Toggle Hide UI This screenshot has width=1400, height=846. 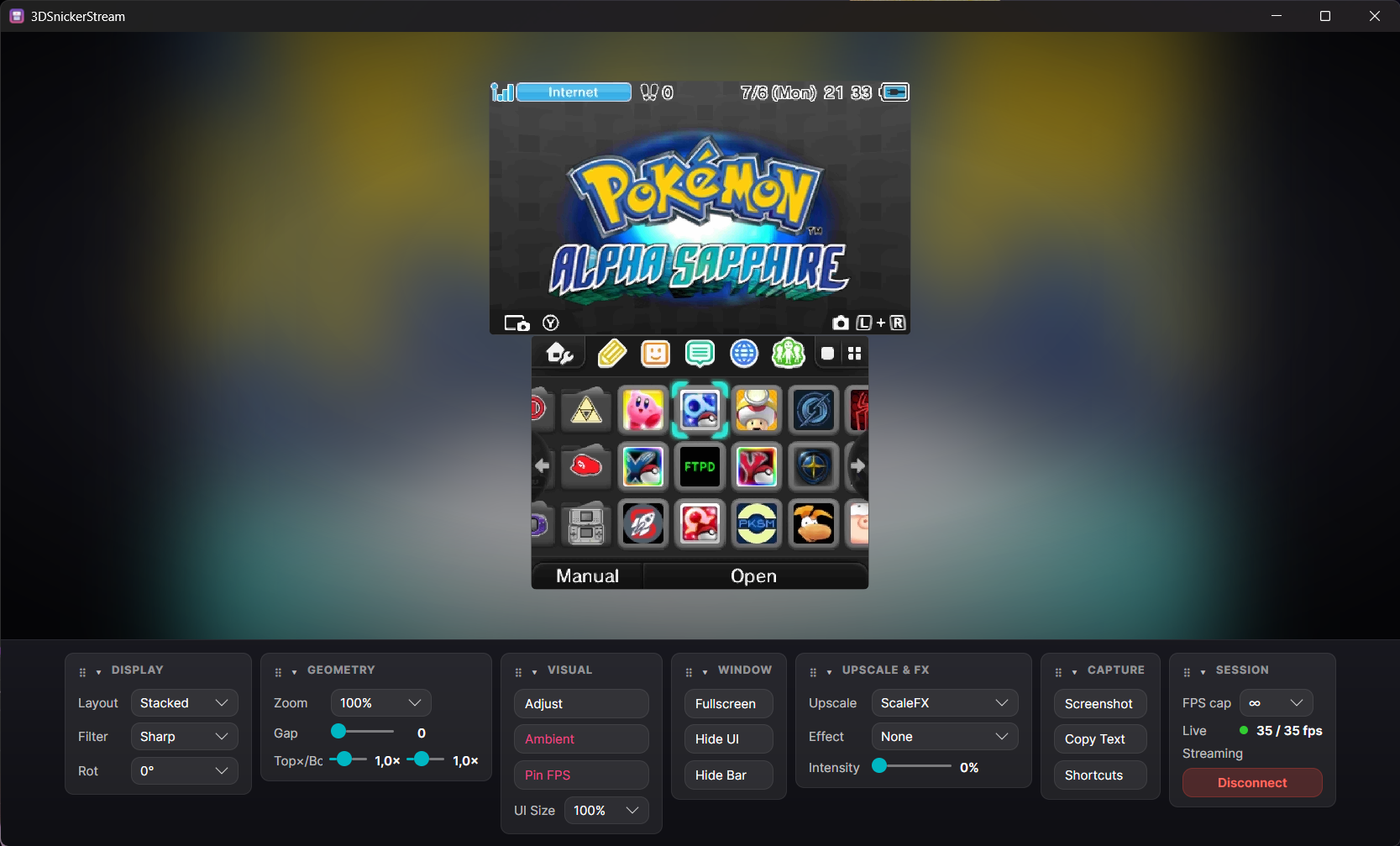pos(729,739)
